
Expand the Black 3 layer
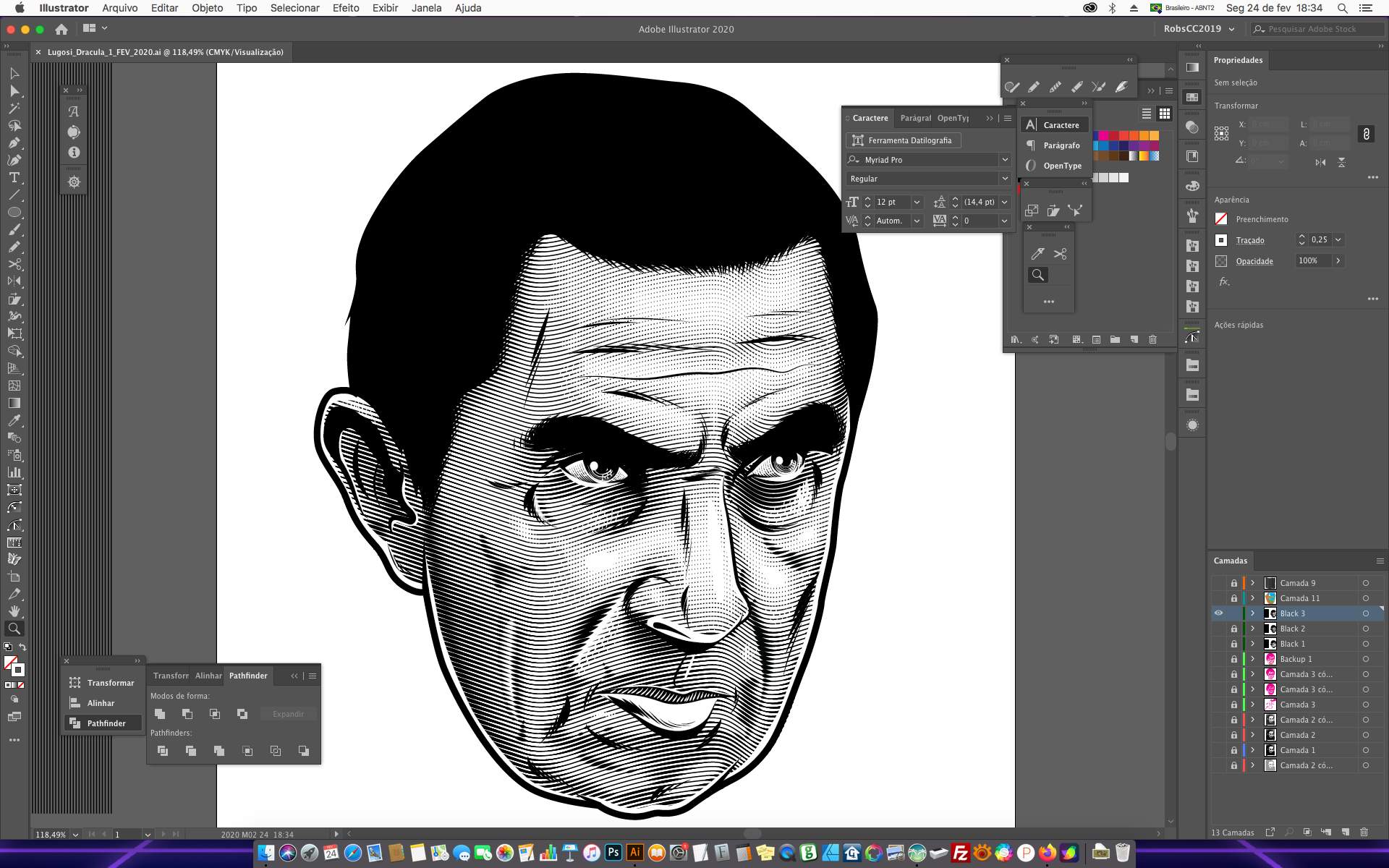[1253, 613]
